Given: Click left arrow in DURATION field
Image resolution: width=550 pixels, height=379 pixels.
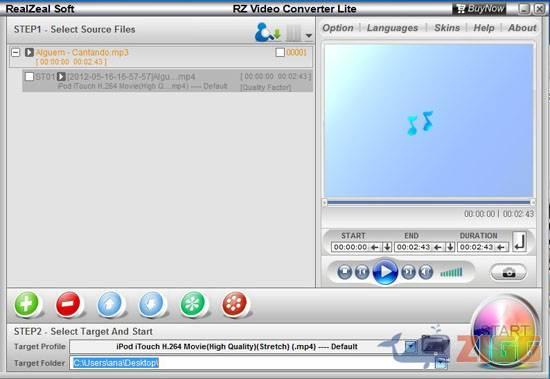Looking at the screenshot, I should coord(501,247).
